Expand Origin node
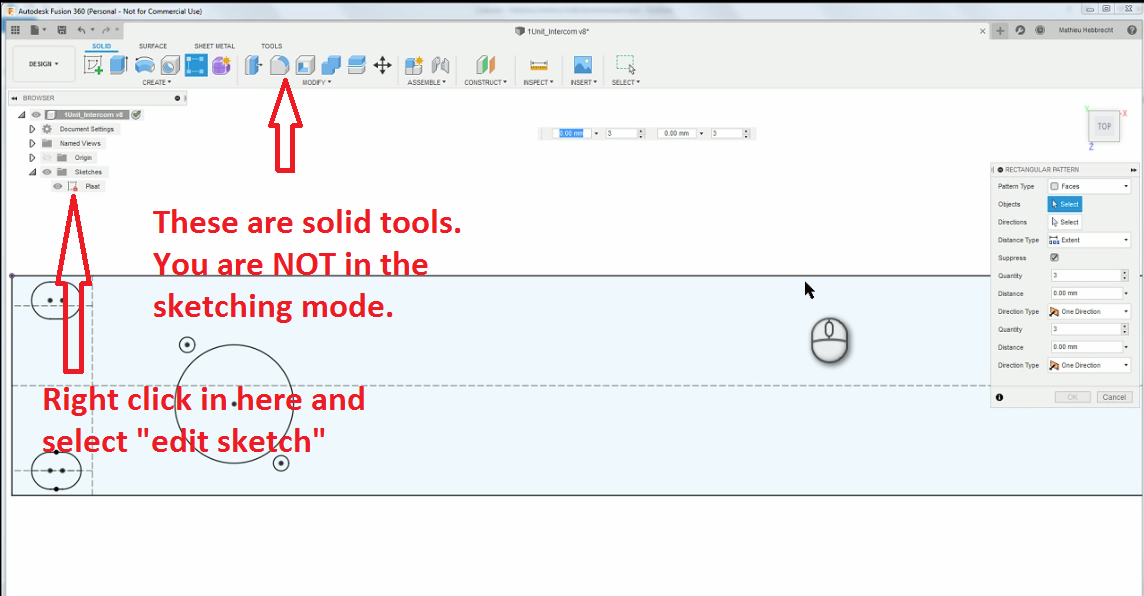The height and width of the screenshot is (596, 1144). (x=32, y=158)
